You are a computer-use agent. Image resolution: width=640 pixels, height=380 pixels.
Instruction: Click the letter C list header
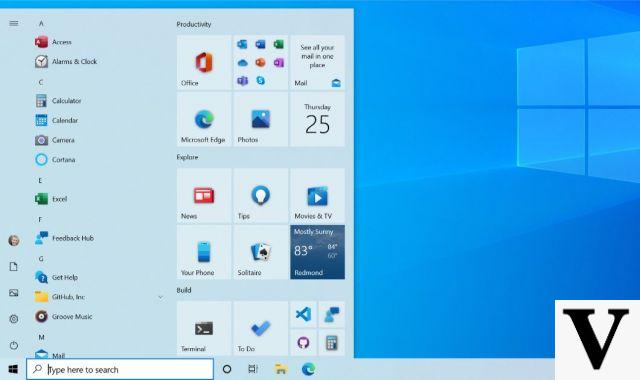41,82
